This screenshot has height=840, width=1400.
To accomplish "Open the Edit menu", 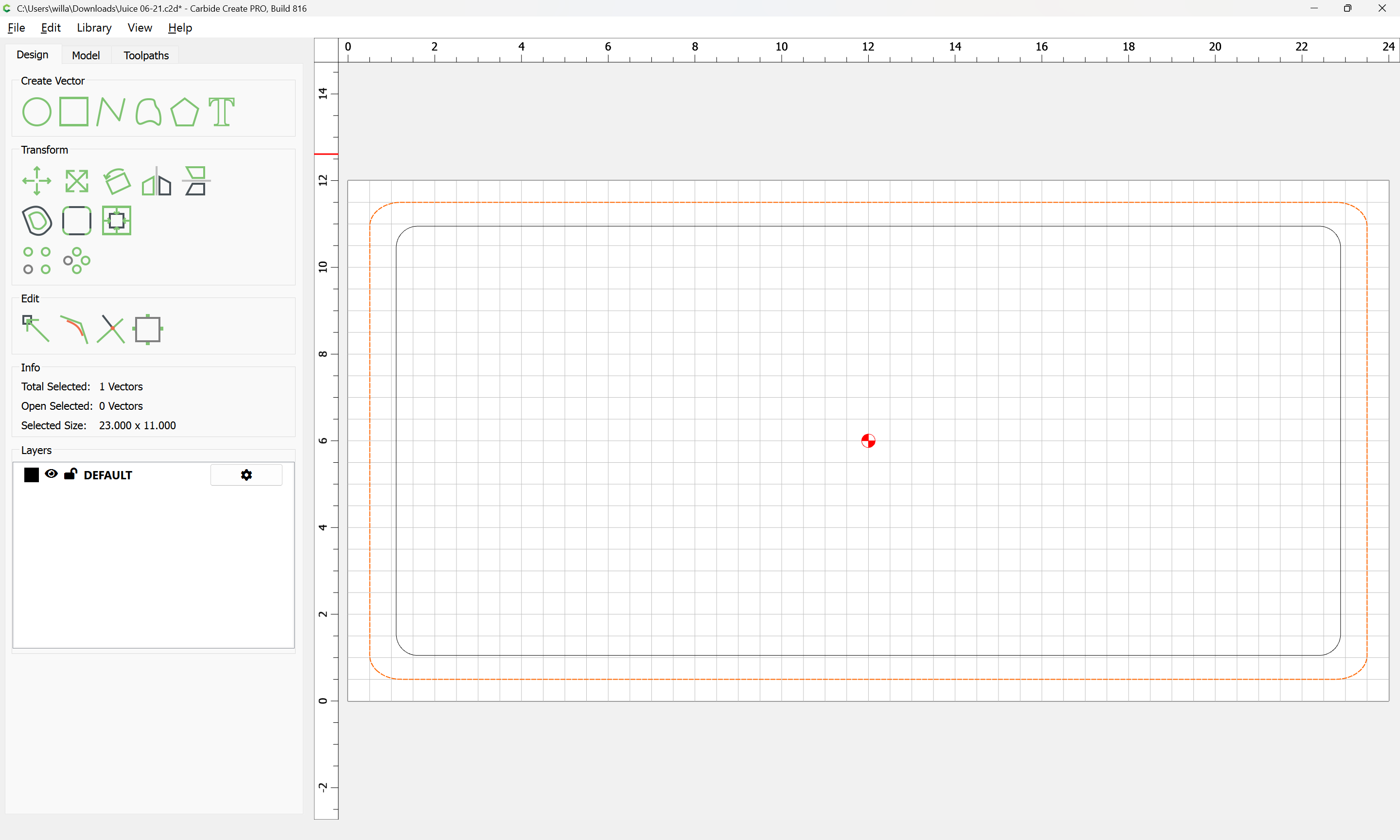I will pos(51,27).
